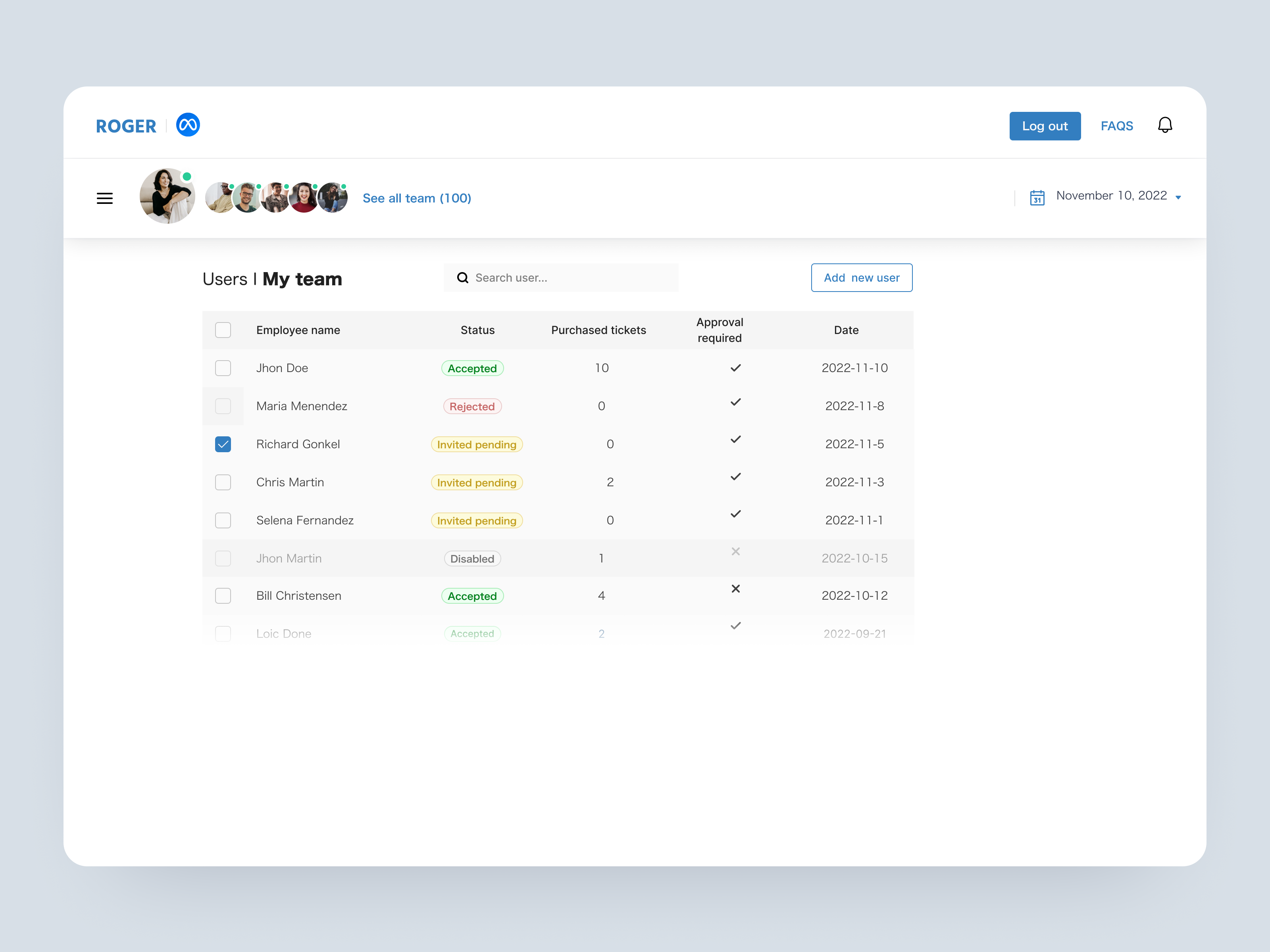The image size is (1270, 952).
Task: Click Richard Gonkel's Invited pending status
Action: click(x=477, y=445)
